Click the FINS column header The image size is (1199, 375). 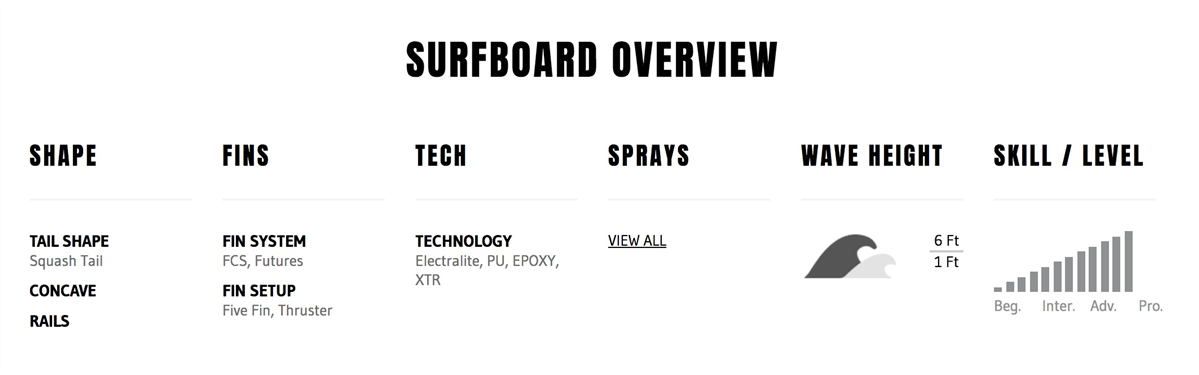[246, 156]
